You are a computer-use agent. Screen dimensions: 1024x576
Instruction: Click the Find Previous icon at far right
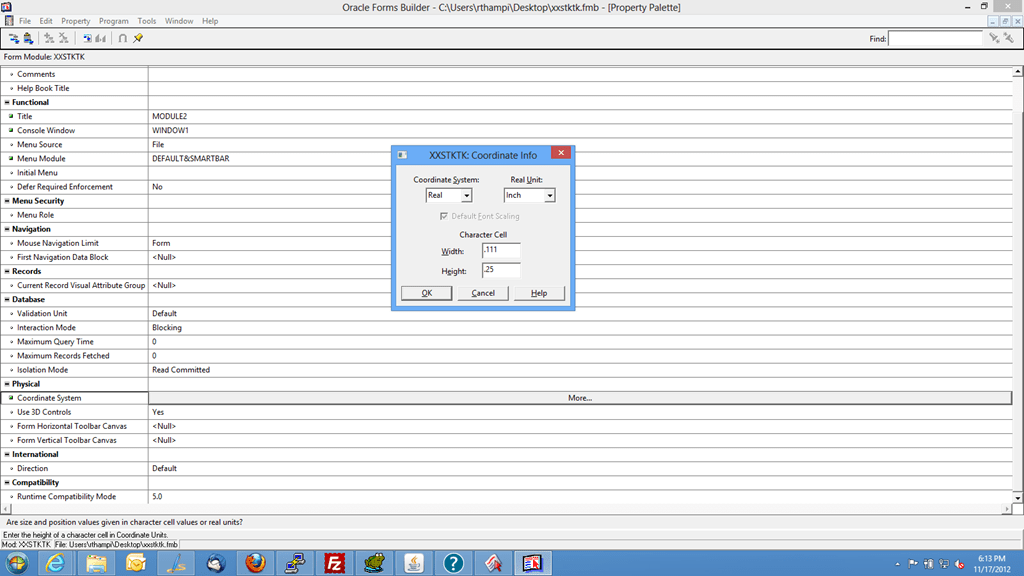[x=1009, y=39]
